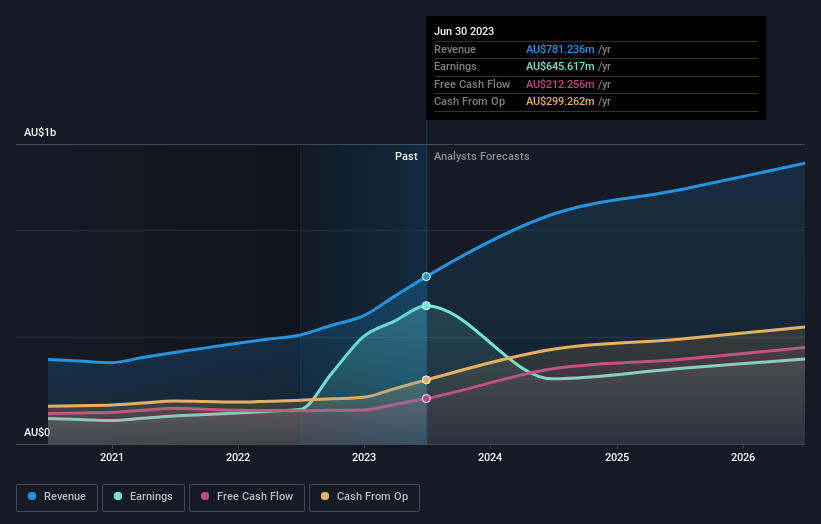Toggle the Earnings legend button
Viewport: 821px width, 524px height.
coord(143,497)
